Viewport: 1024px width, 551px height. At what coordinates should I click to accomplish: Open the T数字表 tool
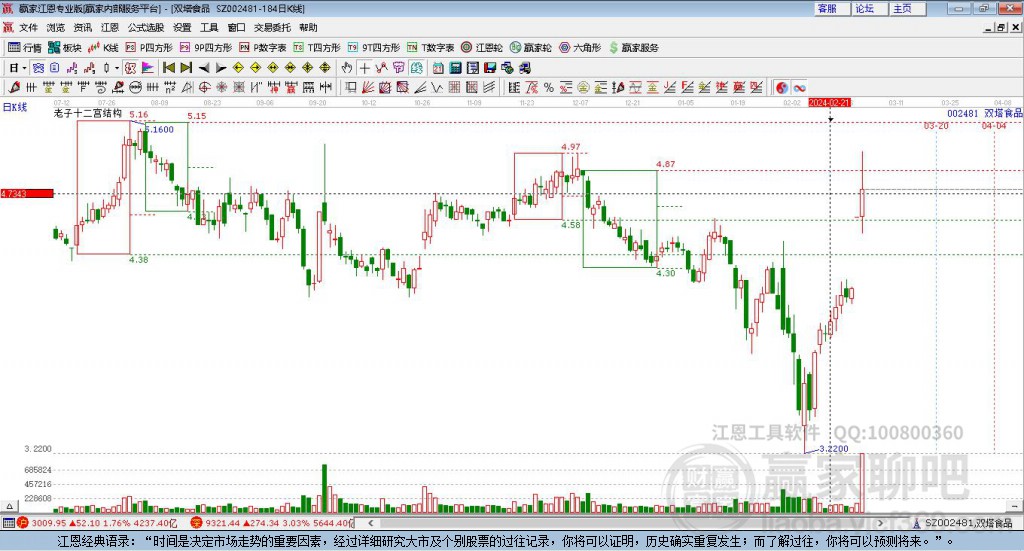click(430, 48)
